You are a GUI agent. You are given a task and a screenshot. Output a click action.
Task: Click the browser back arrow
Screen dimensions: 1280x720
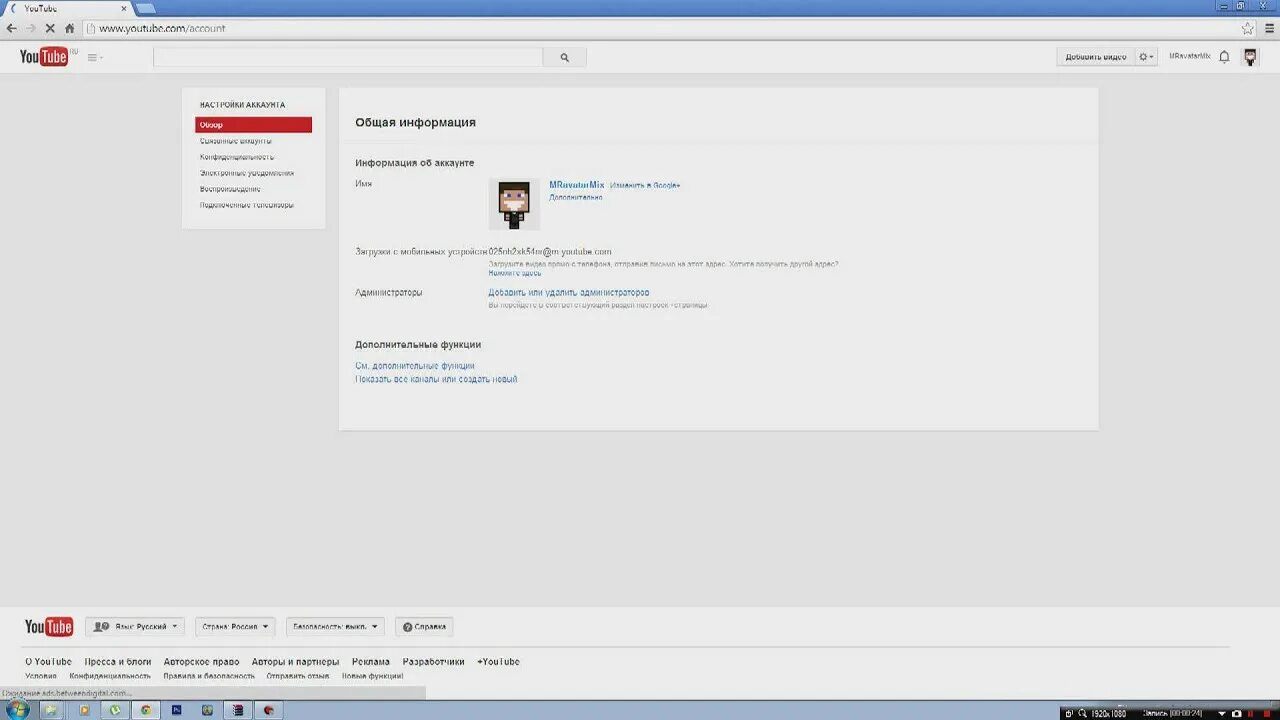[x=12, y=28]
